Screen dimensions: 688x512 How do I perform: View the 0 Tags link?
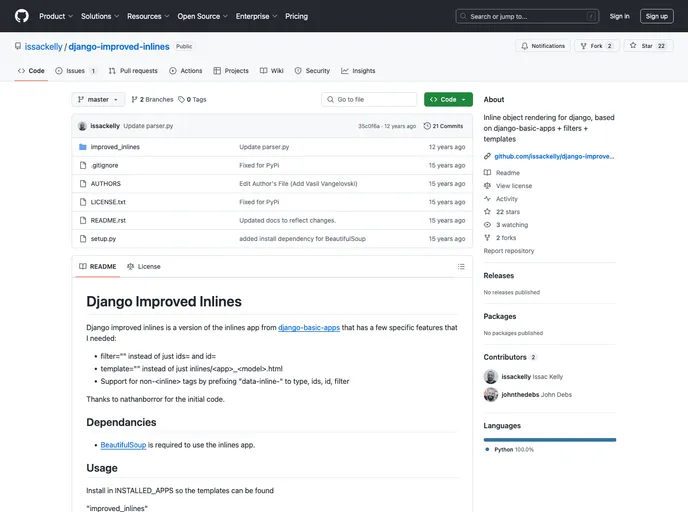[x=192, y=100]
